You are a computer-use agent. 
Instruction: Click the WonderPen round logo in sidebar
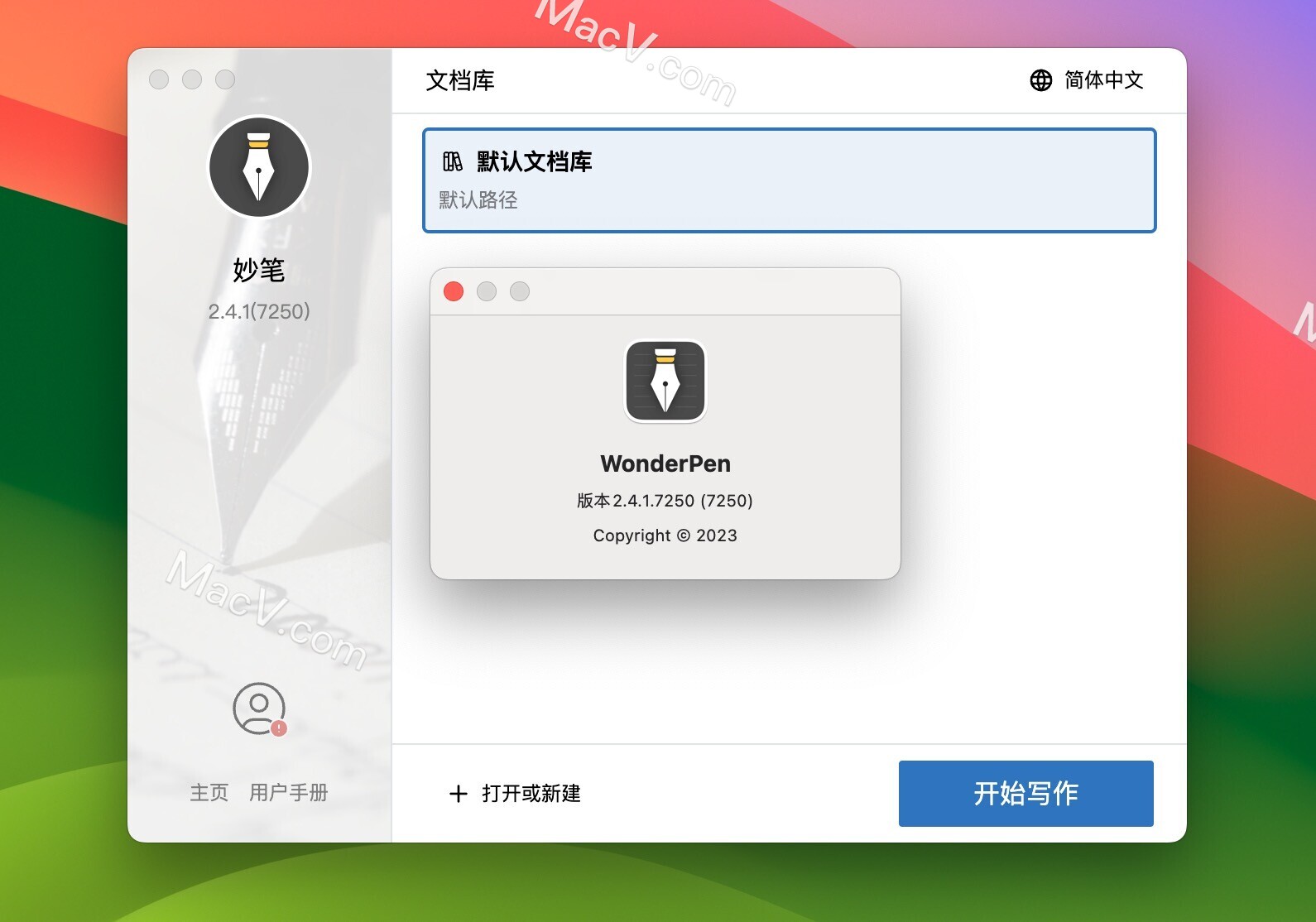point(259,167)
